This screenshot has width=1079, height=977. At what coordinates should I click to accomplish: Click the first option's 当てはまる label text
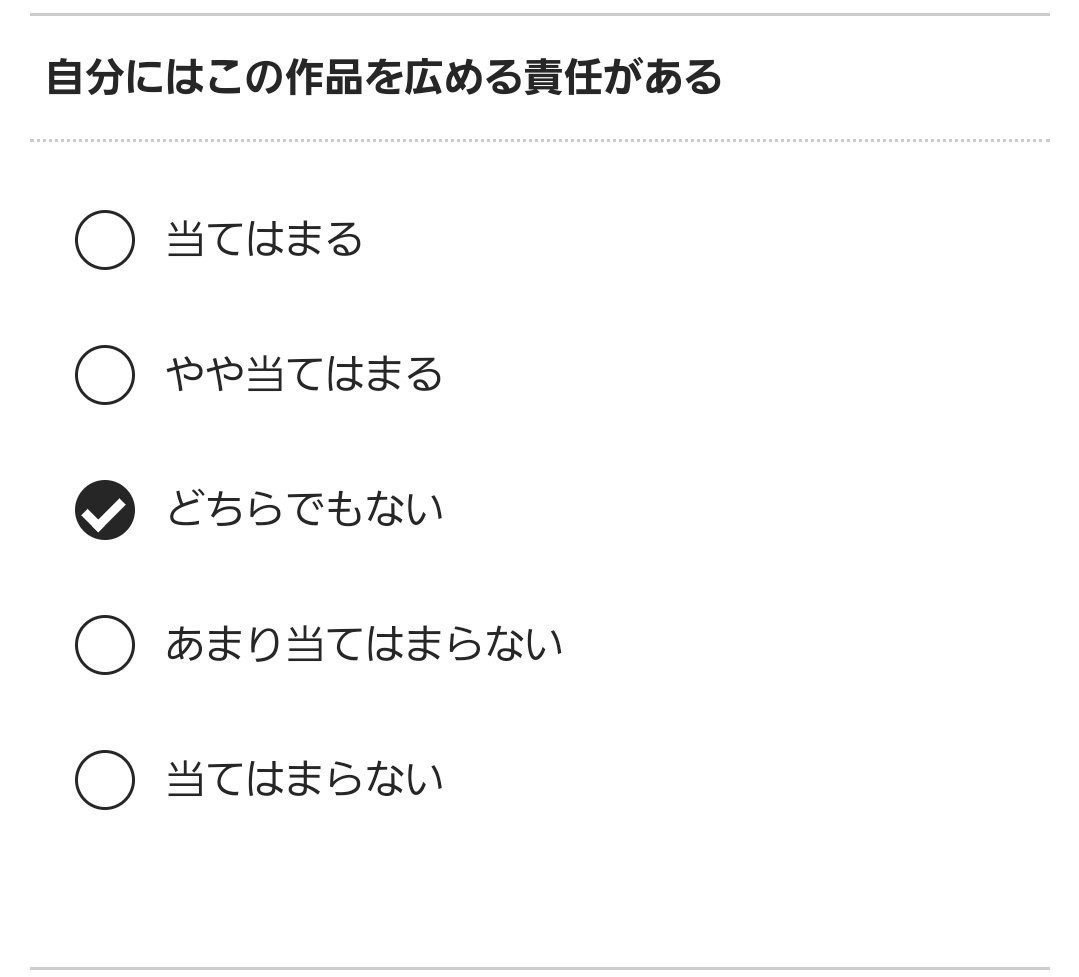click(264, 240)
